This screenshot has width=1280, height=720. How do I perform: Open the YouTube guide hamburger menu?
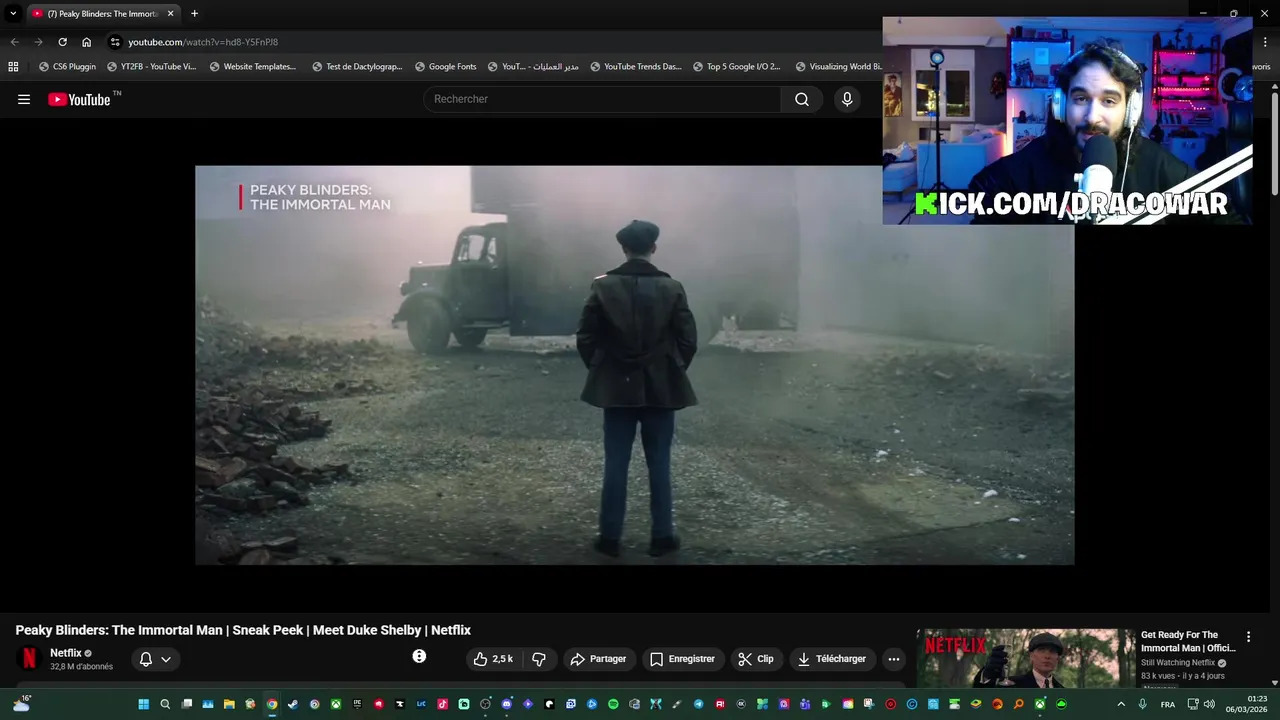pos(24,99)
